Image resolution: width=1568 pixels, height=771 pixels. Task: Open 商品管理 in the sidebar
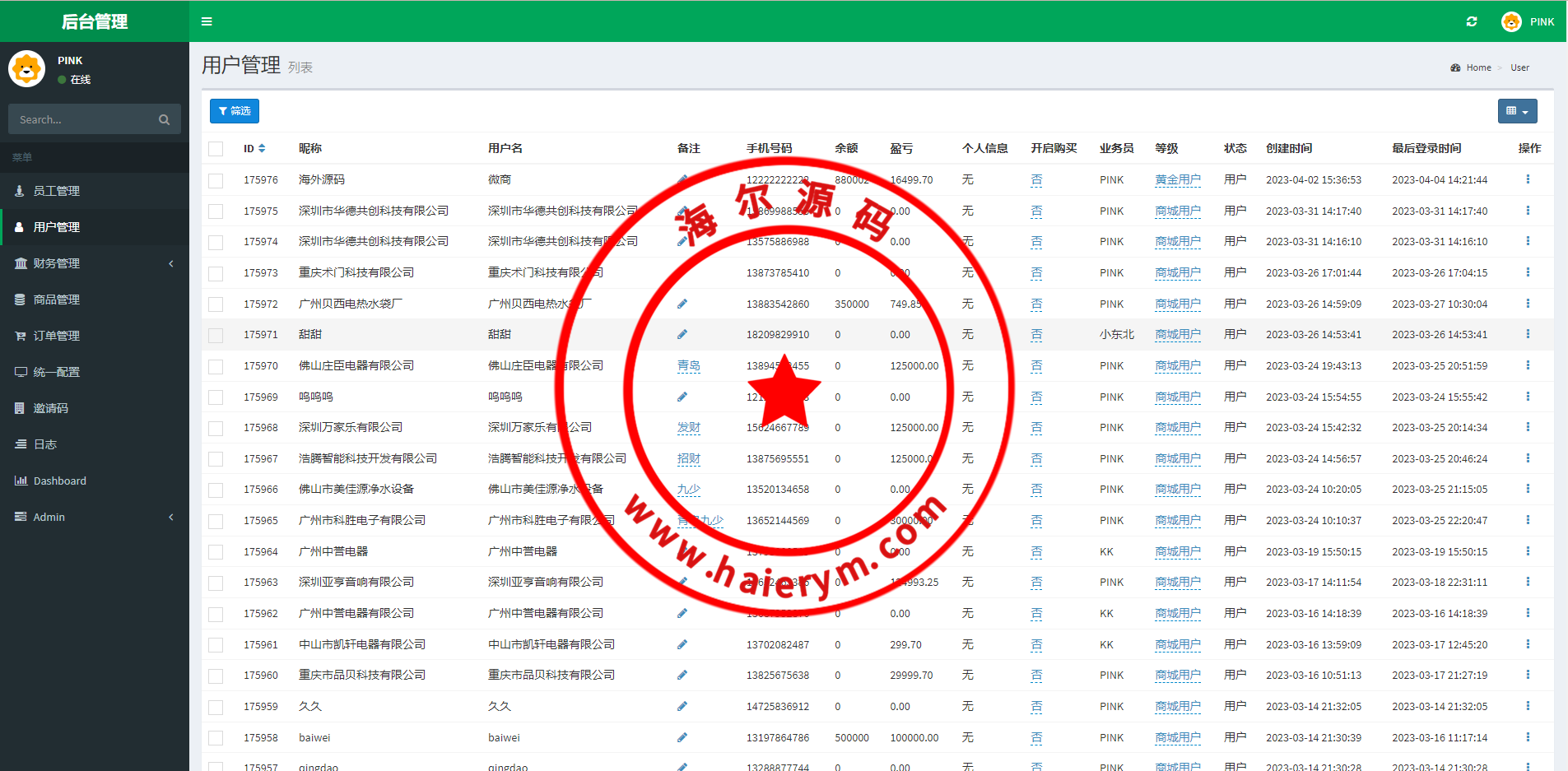tap(56, 300)
